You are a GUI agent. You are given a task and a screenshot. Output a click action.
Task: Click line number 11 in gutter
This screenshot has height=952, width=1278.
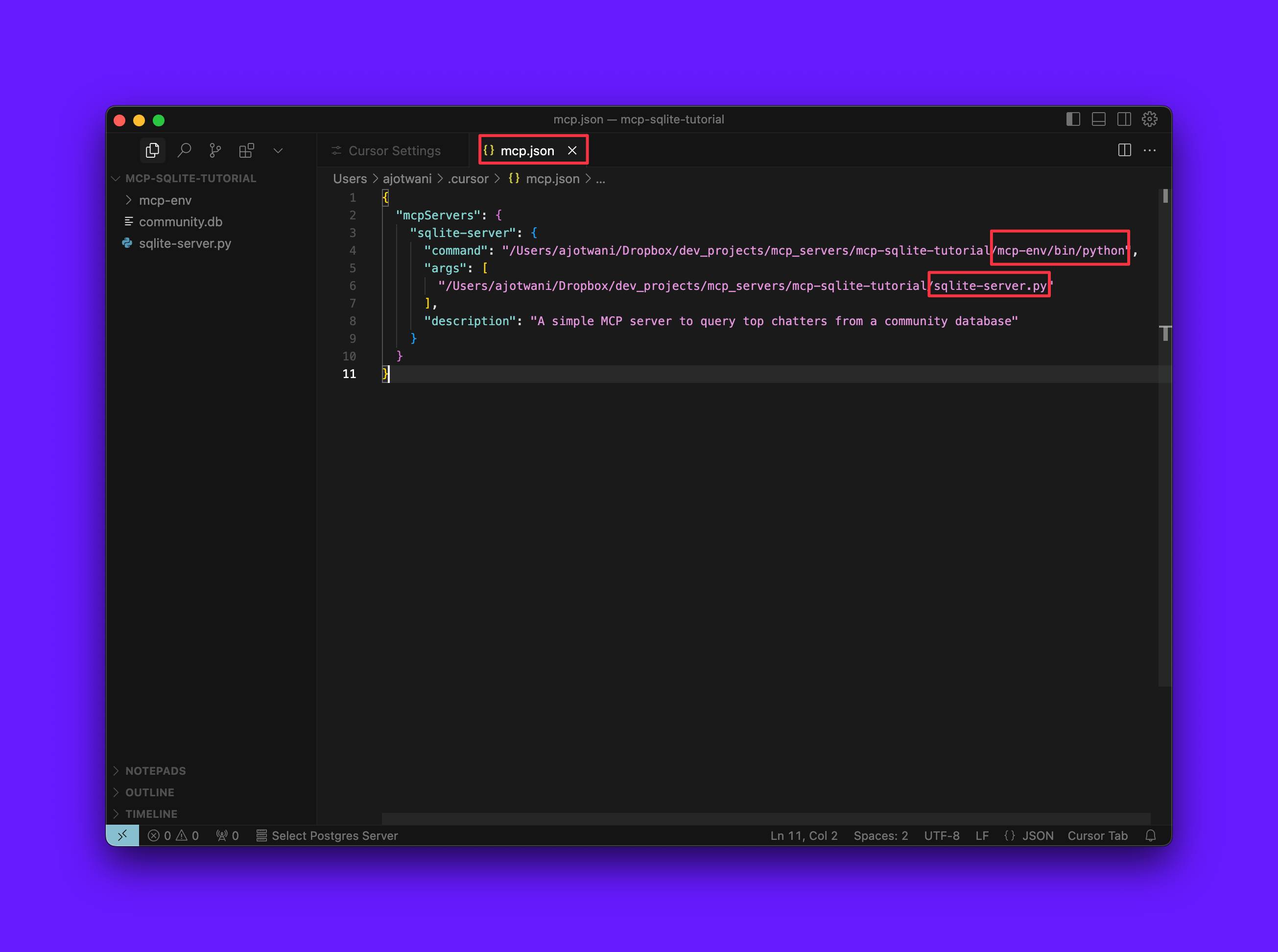(349, 374)
